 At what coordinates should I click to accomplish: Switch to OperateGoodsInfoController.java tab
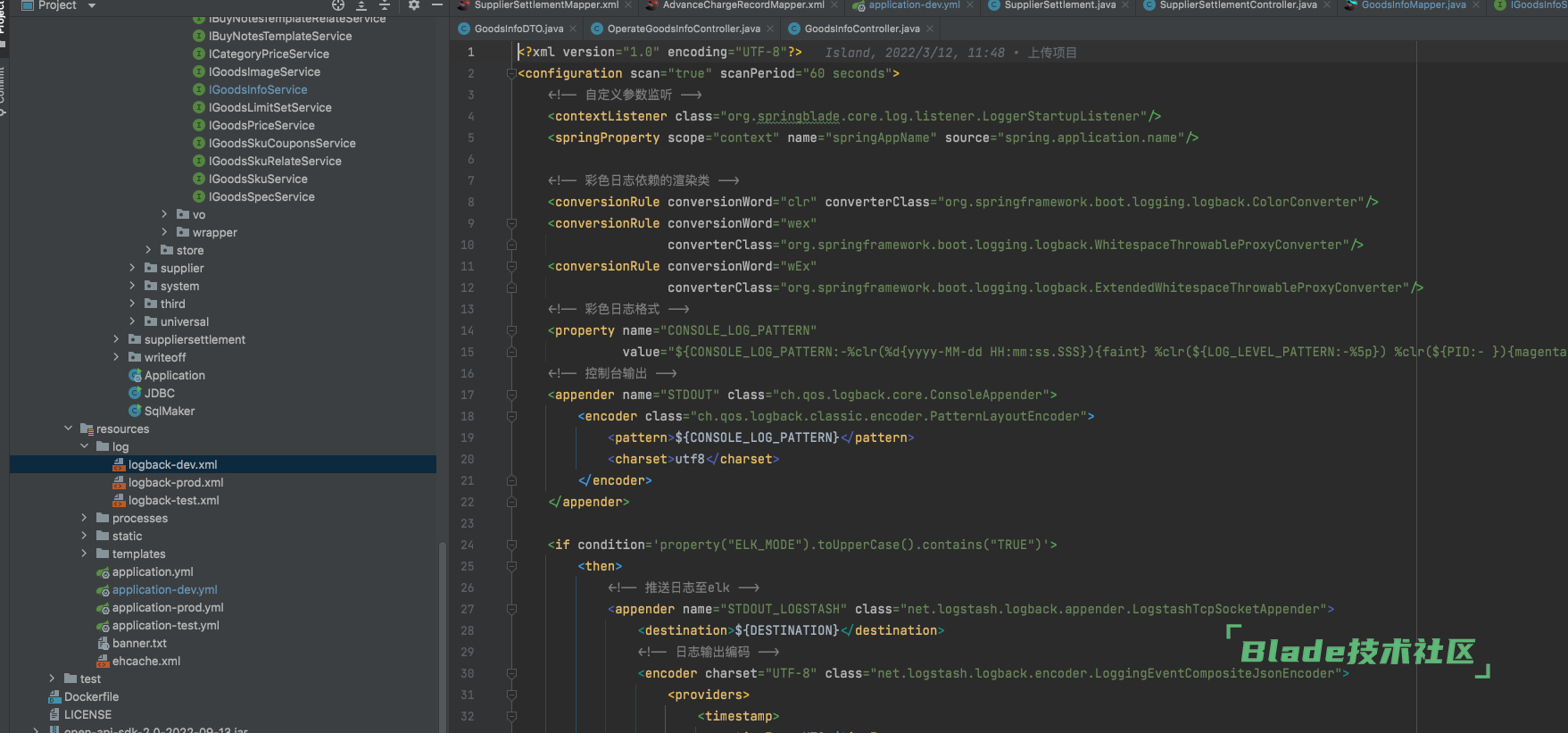coord(684,29)
